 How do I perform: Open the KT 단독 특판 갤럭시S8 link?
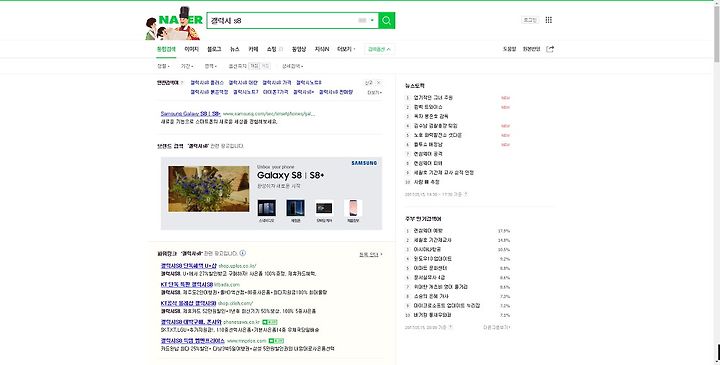pyautogui.click(x=186, y=285)
